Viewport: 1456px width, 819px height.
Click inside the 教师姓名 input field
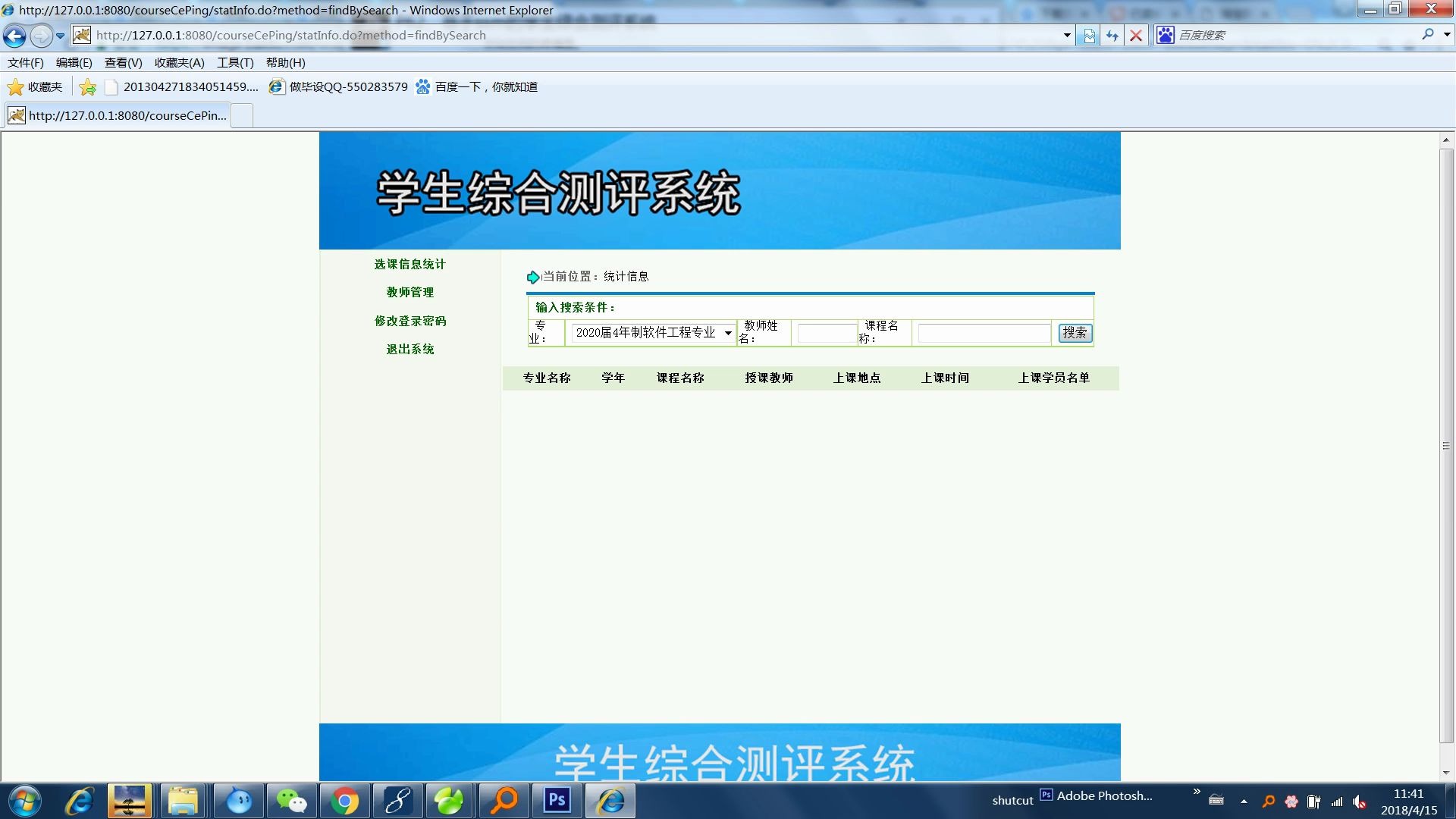[826, 333]
